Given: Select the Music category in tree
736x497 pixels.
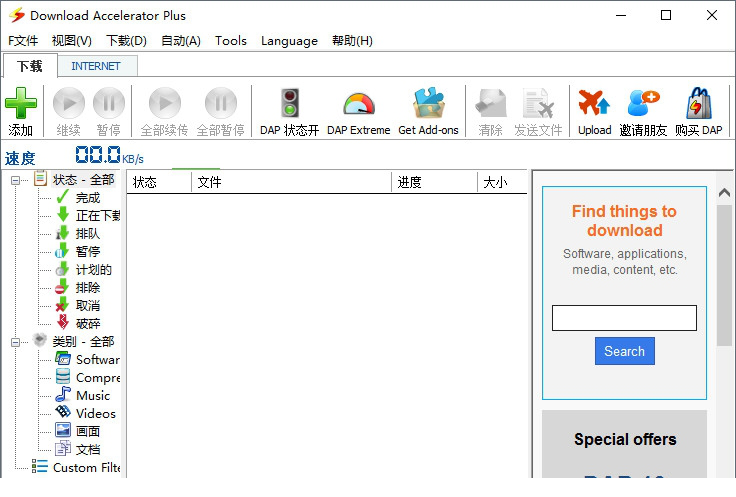Looking at the screenshot, I should pyautogui.click(x=93, y=396).
